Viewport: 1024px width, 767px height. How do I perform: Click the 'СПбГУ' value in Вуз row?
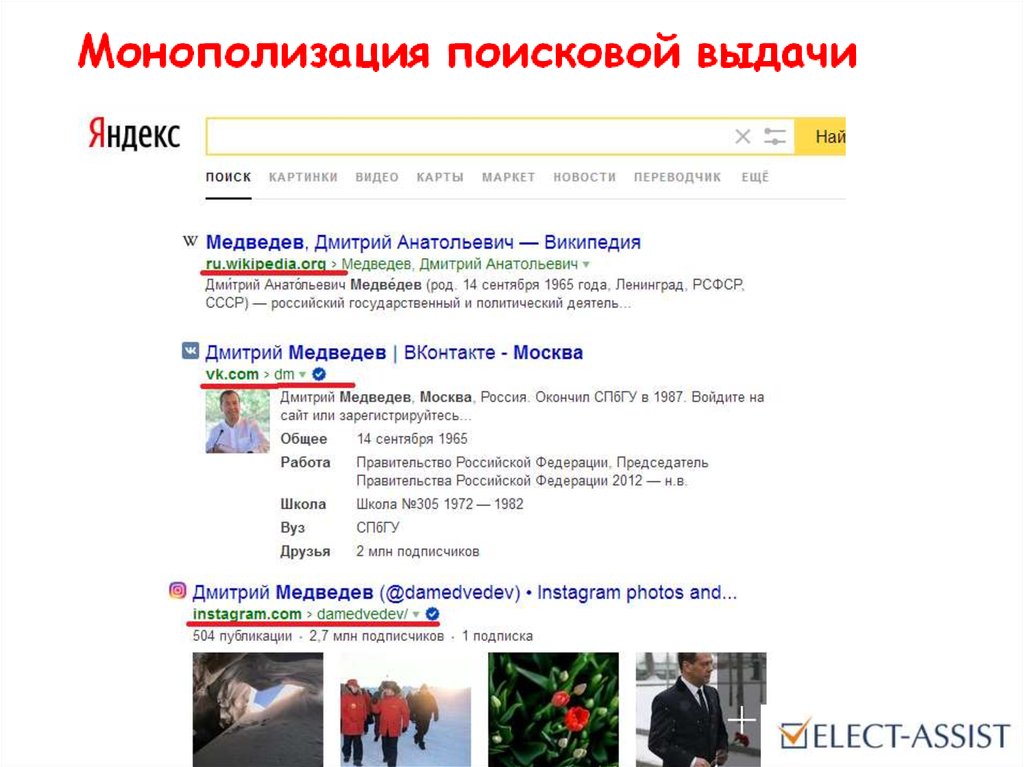(x=377, y=528)
